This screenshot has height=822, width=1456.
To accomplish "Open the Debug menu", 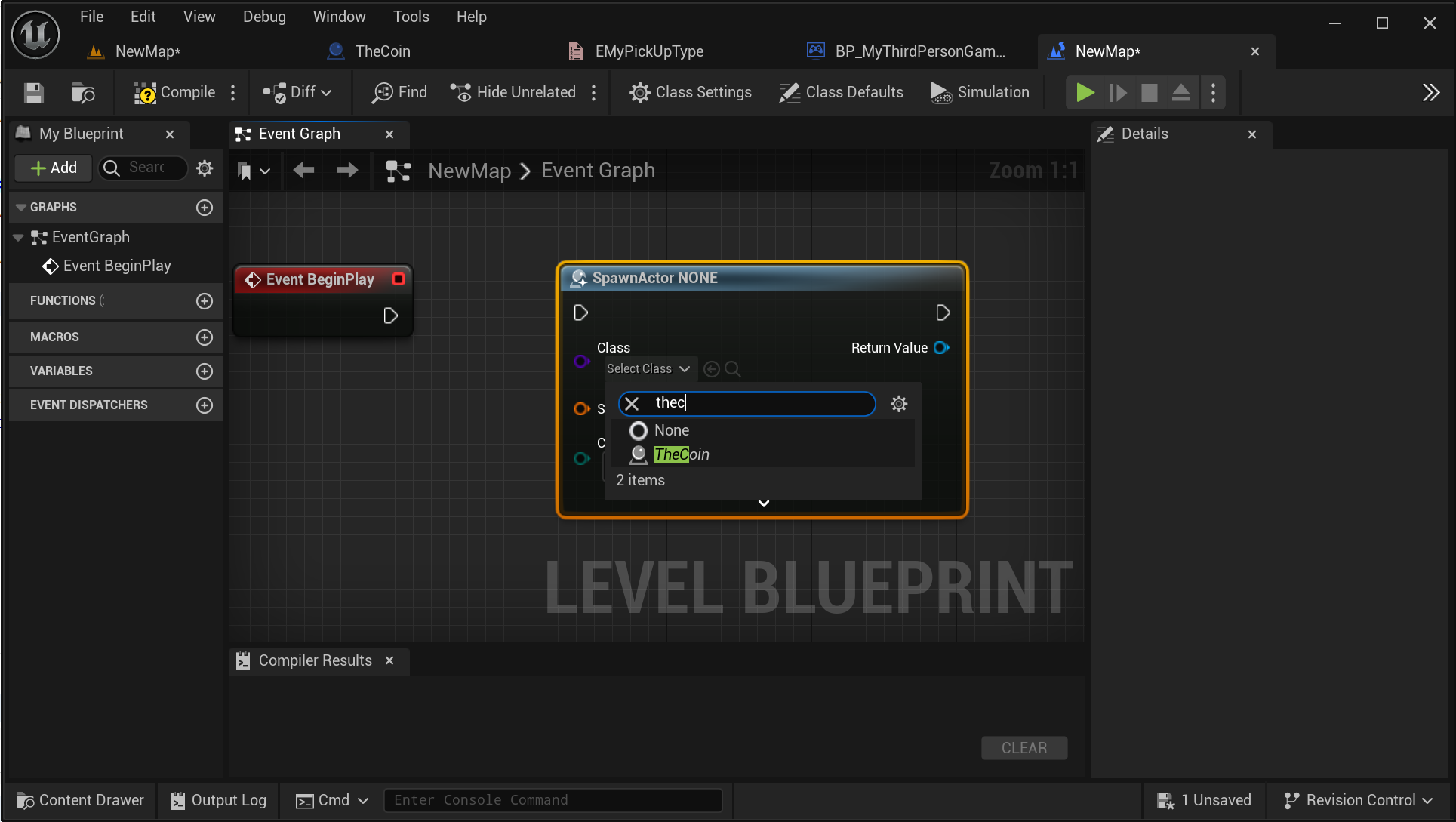I will [x=264, y=17].
